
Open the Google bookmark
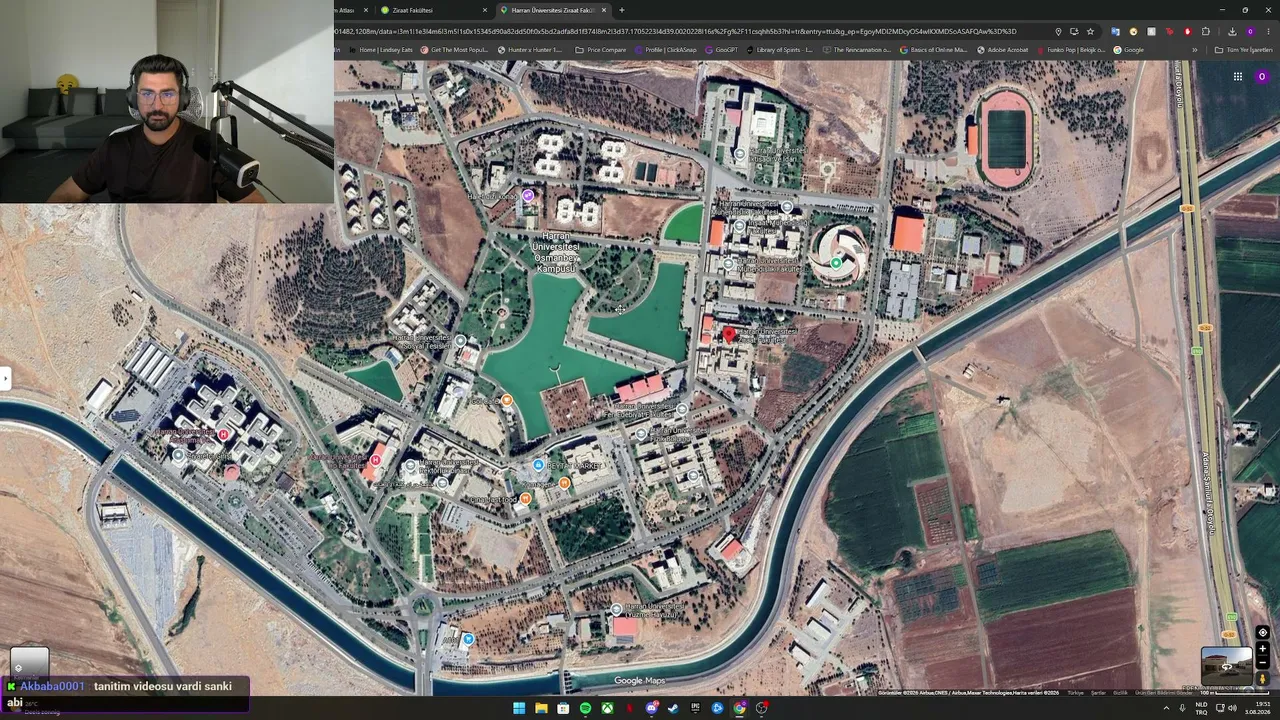coord(1129,50)
